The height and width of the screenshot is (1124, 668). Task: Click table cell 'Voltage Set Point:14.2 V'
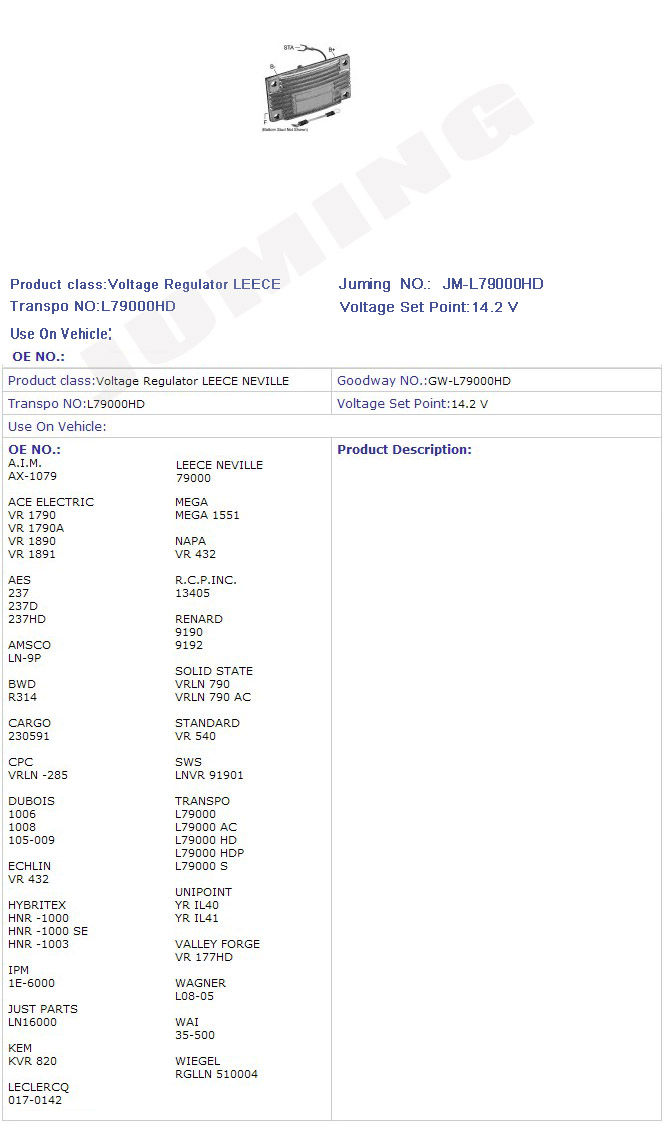pyautogui.click(x=496, y=404)
